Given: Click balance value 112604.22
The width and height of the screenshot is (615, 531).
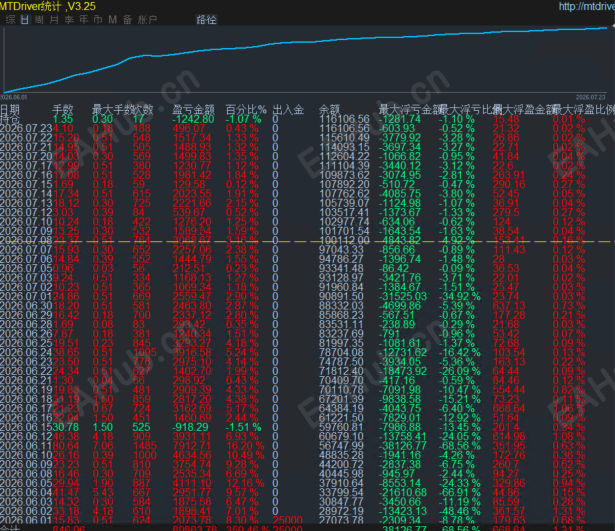Looking at the screenshot, I should pos(345,156).
